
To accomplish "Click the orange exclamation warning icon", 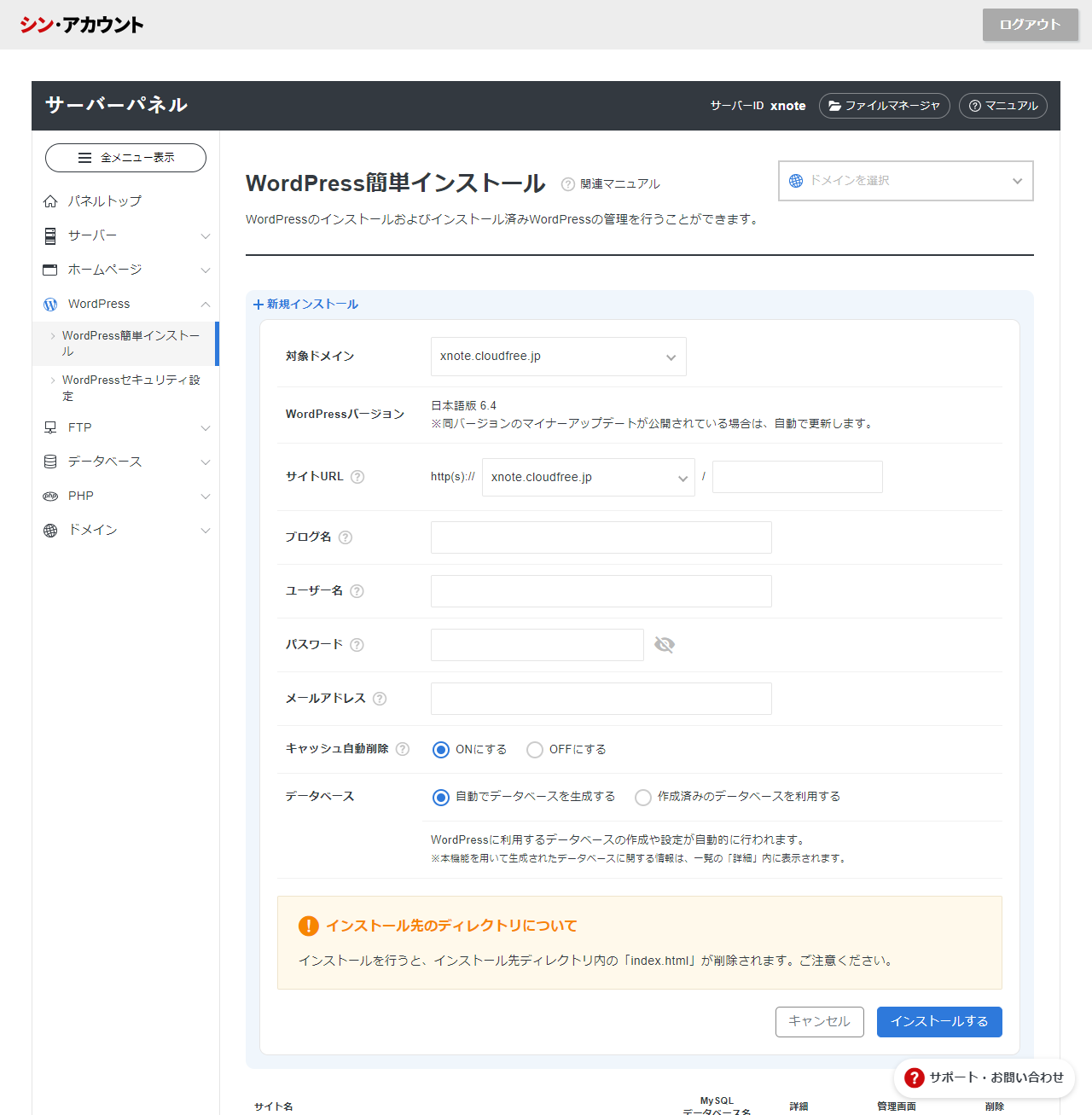I will (x=308, y=926).
